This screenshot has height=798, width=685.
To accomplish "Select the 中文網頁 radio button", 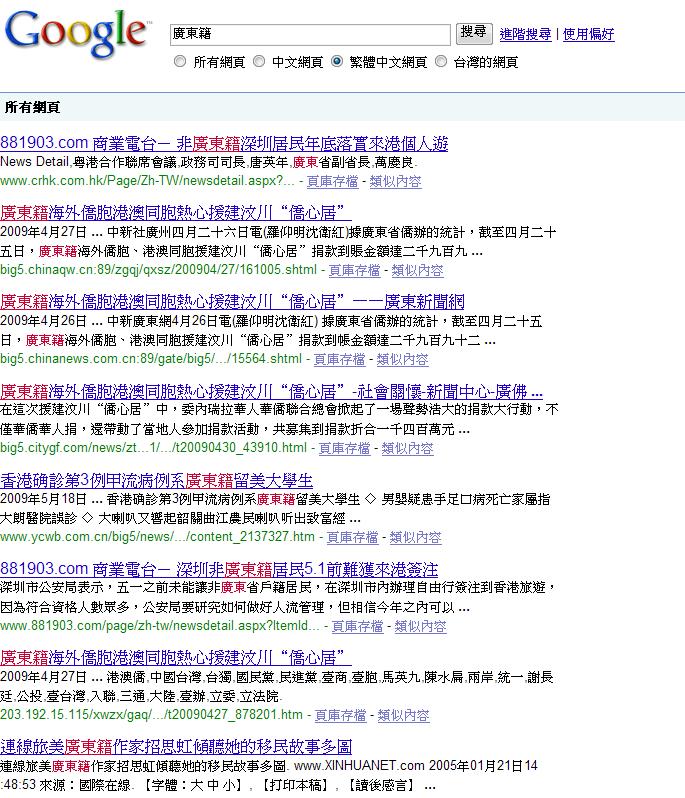I will coord(259,62).
